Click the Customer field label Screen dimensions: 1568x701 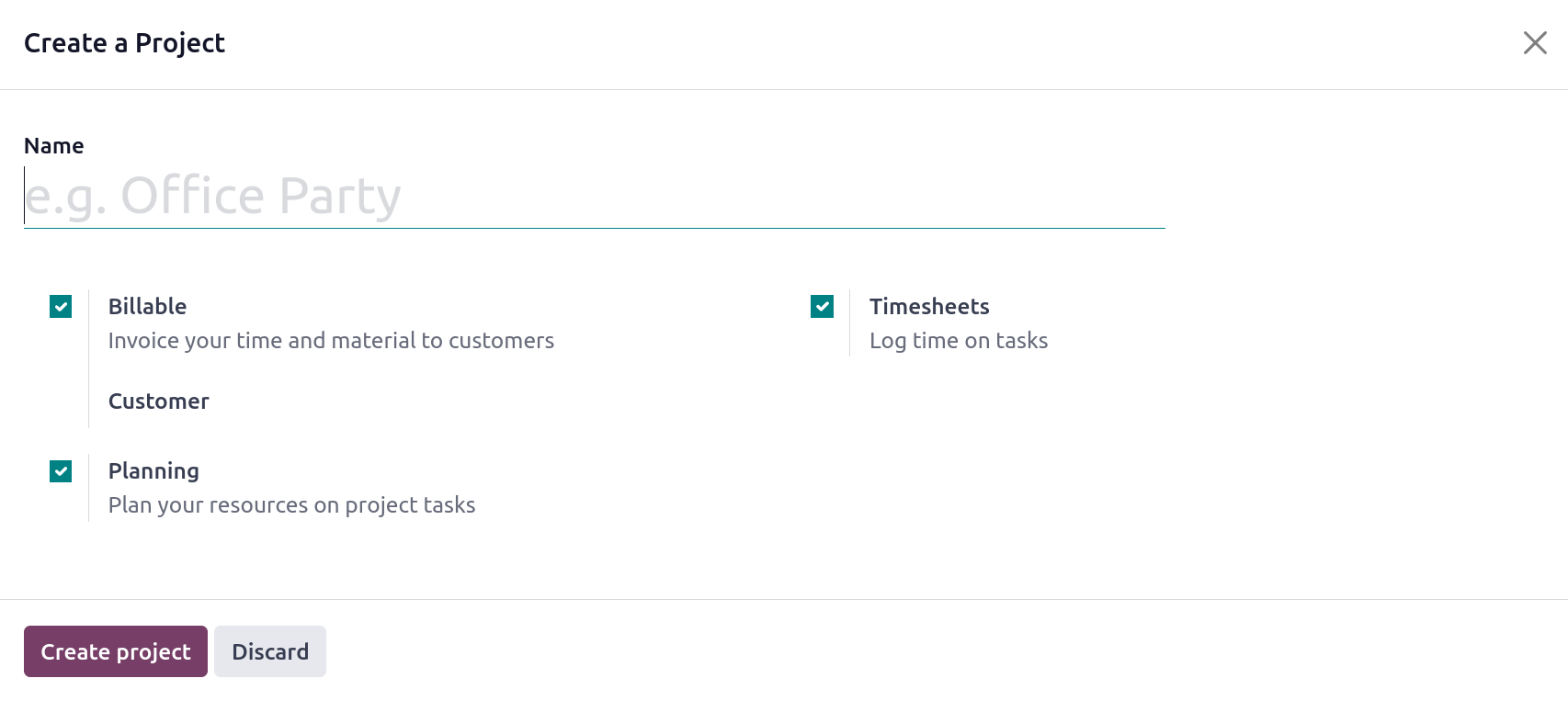pos(159,401)
